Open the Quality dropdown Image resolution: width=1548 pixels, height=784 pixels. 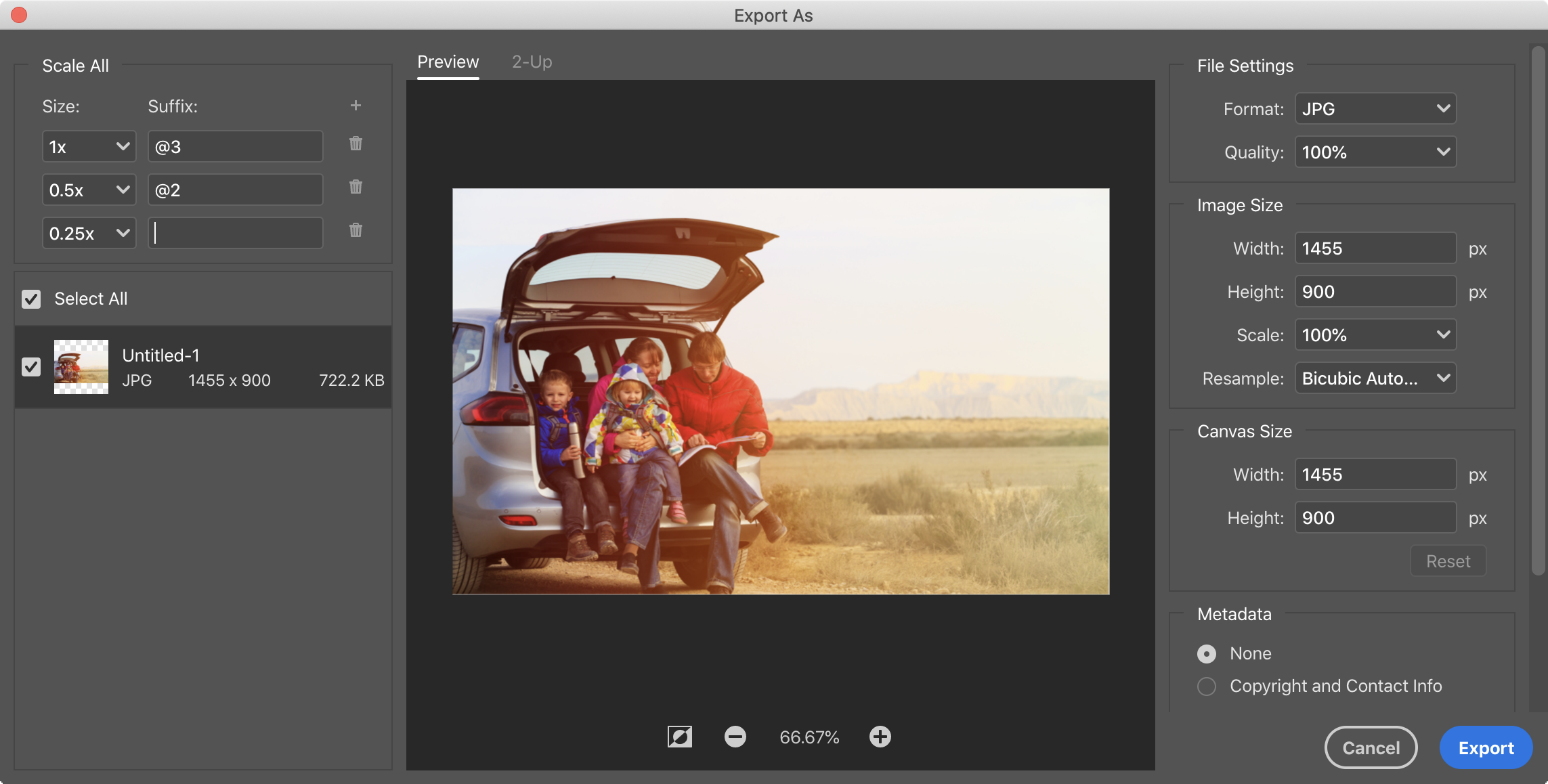coord(1375,152)
